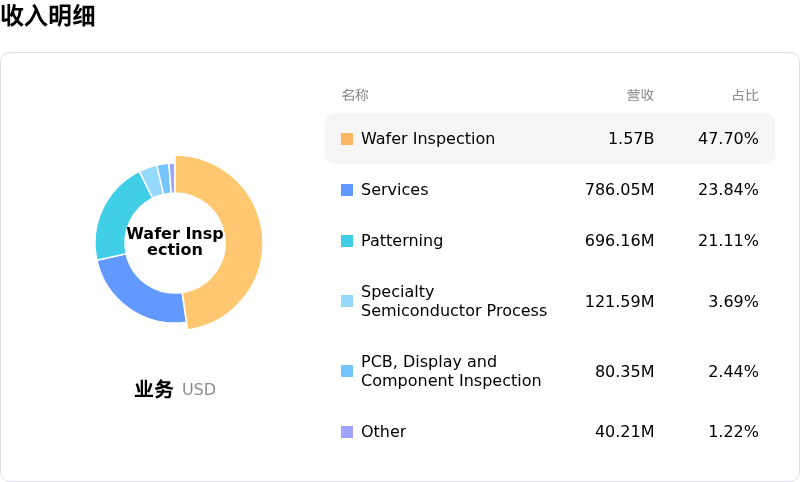Screen dimensions: 800x482
Task: Click the Specialty Semiconductor Process legend swatch
Action: click(347, 301)
